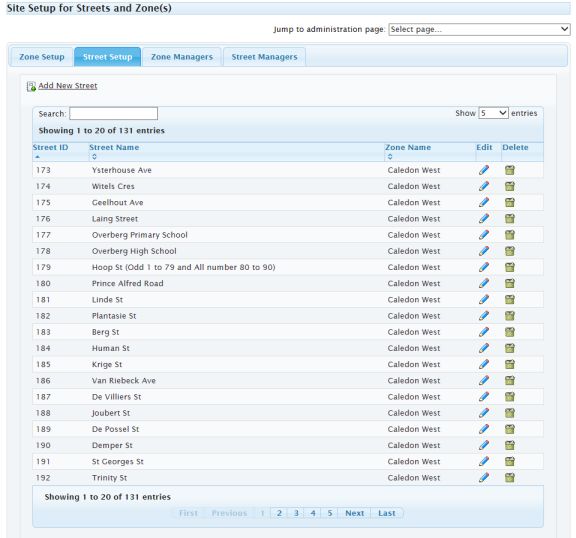This screenshot has width=576, height=538.
Task: Open the Street Managers tab
Action: coord(264,57)
